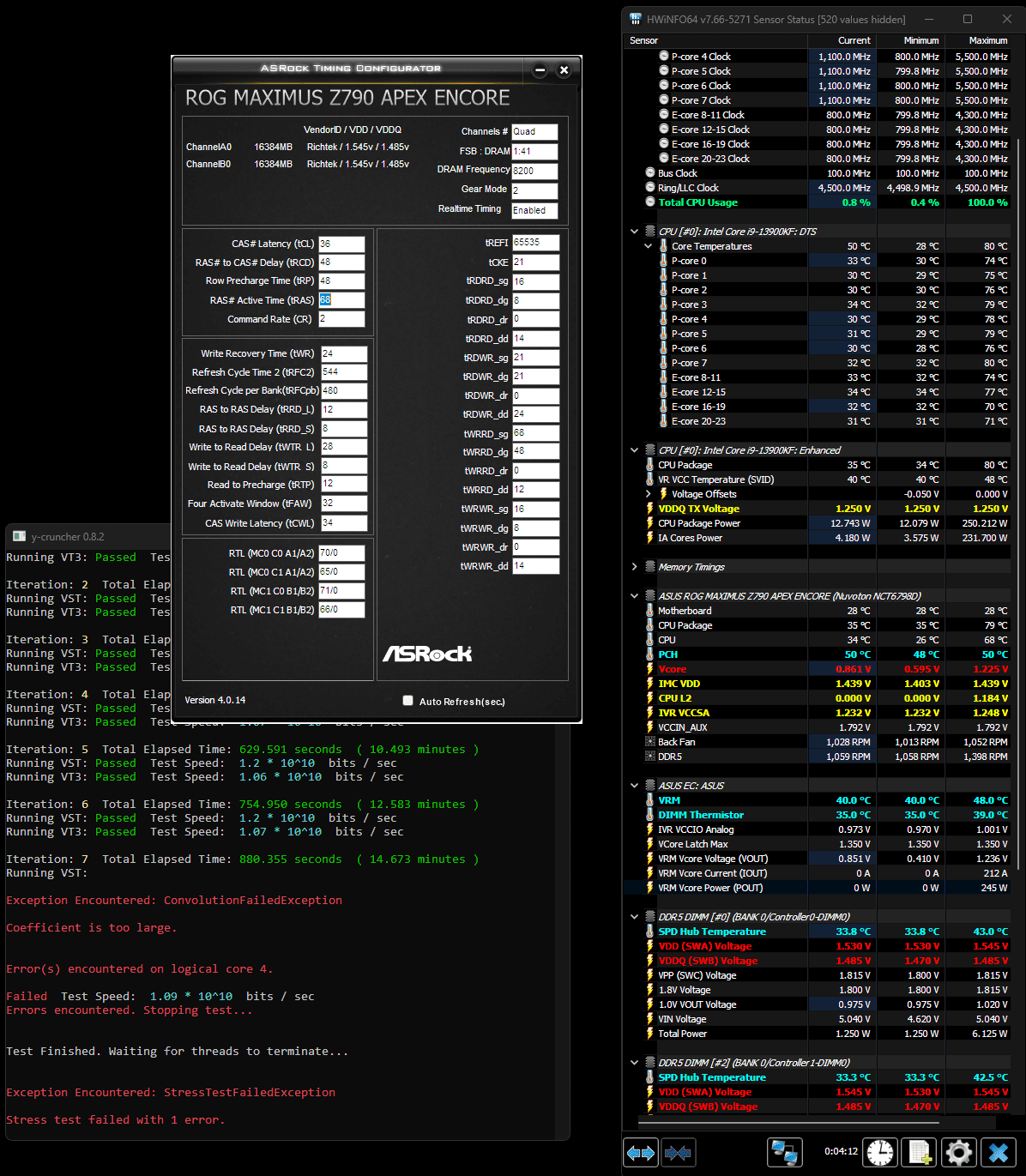Click the y-cruncher window icon
Viewport: 1026px width, 1176px height.
(19, 536)
